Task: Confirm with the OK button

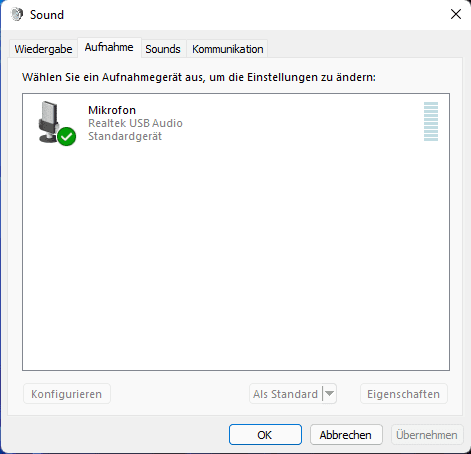Action: (x=265, y=435)
